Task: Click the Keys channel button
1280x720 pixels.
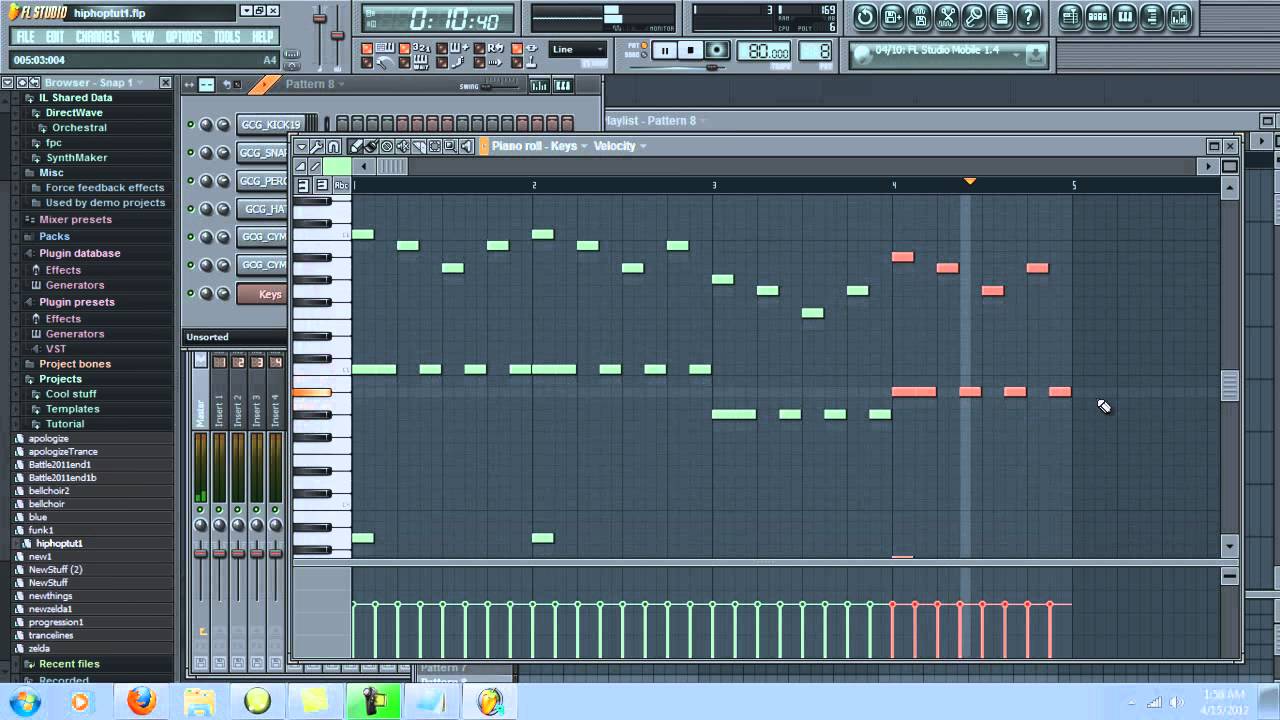Action: pos(262,294)
